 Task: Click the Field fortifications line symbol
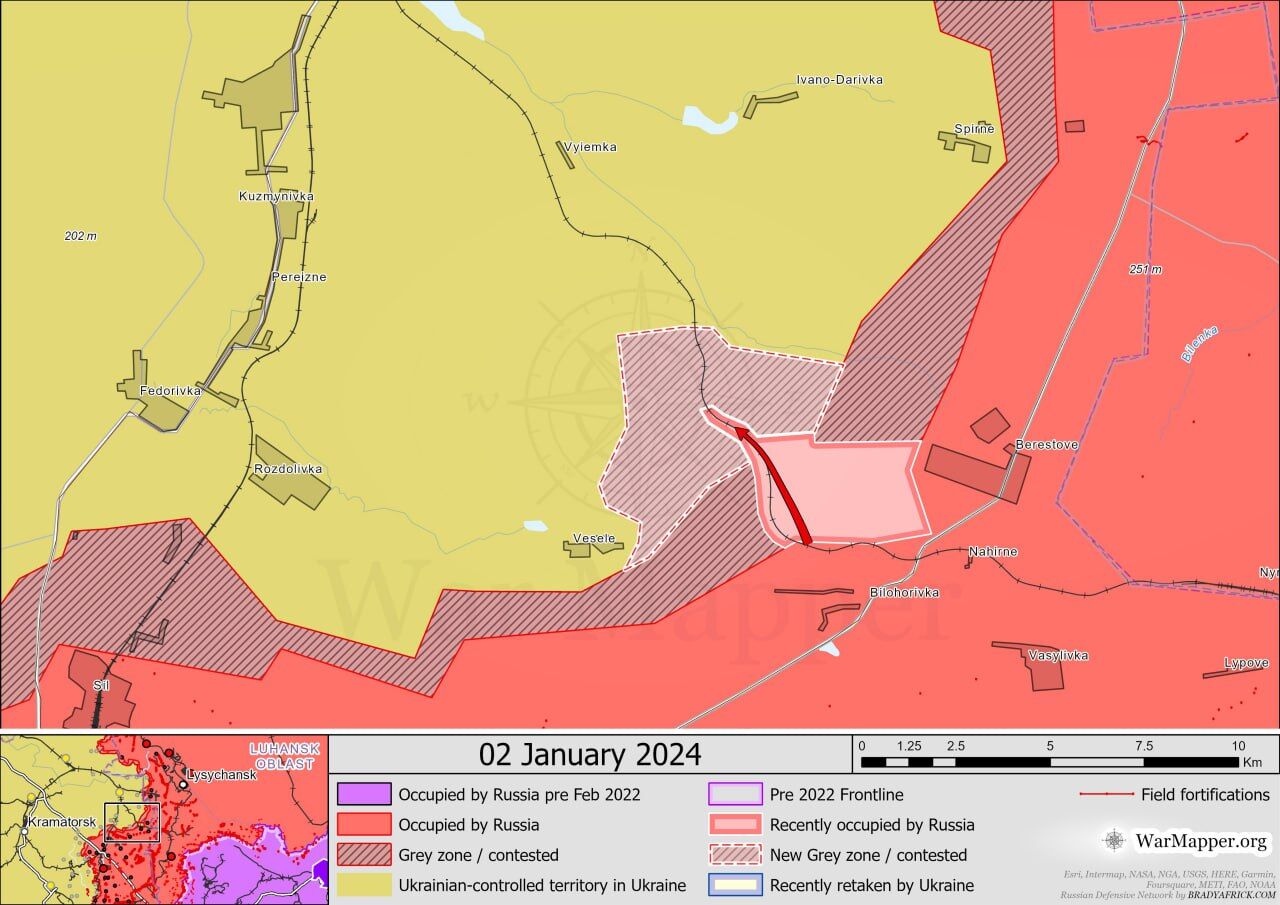pos(1105,795)
